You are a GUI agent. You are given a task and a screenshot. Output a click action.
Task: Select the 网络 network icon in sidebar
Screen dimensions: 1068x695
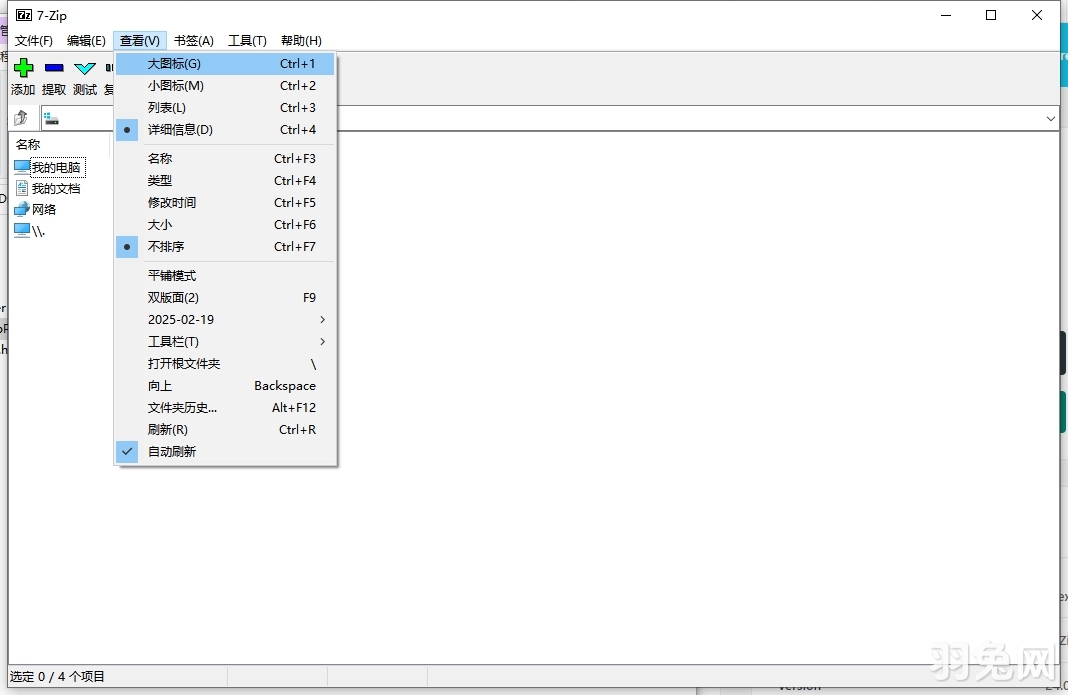click(40, 209)
